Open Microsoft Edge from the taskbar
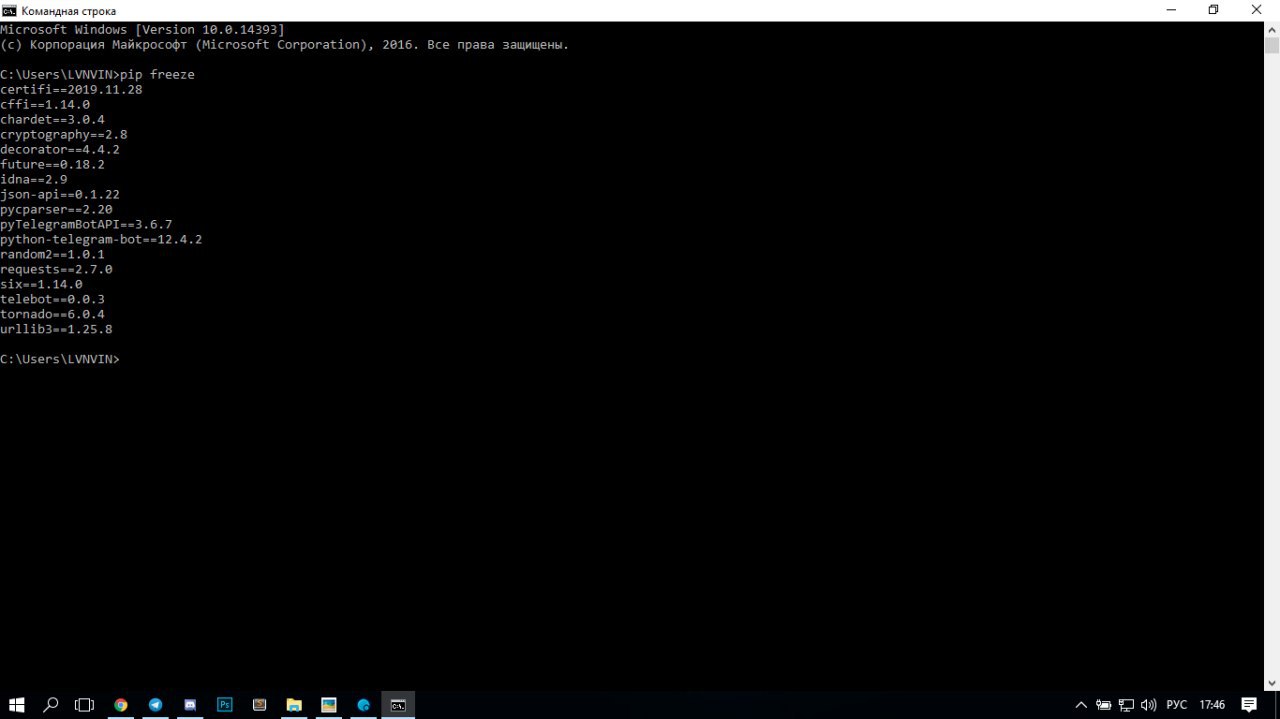1280x719 pixels. tap(364, 705)
